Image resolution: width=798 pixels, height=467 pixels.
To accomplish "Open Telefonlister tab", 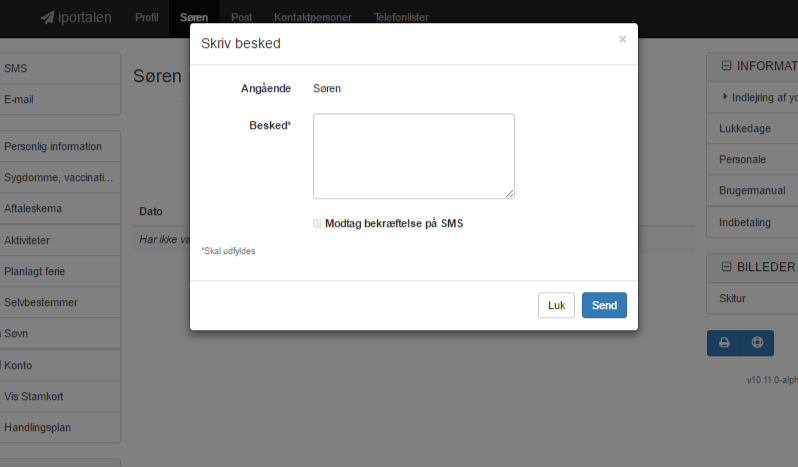I will click(x=401, y=17).
